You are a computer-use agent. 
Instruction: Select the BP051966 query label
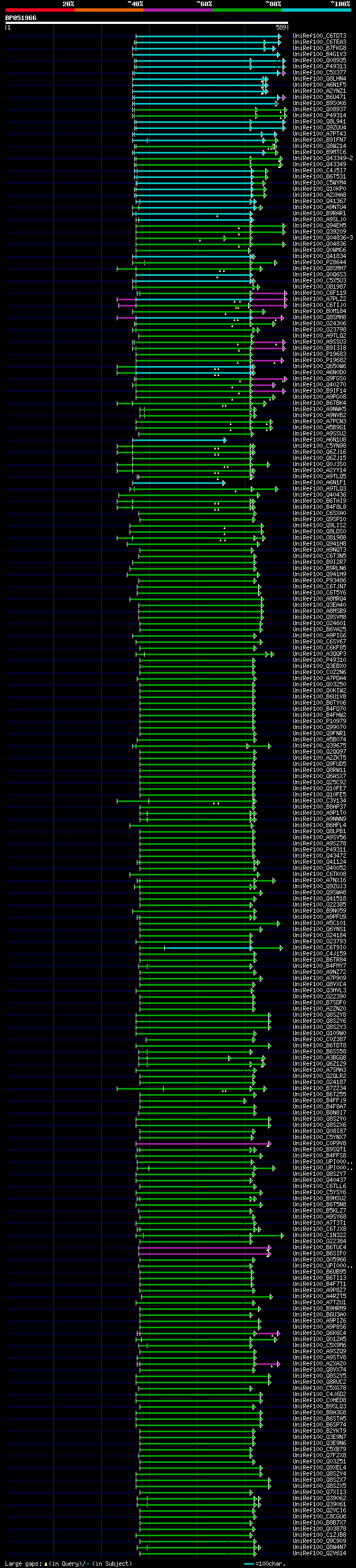(x=21, y=18)
